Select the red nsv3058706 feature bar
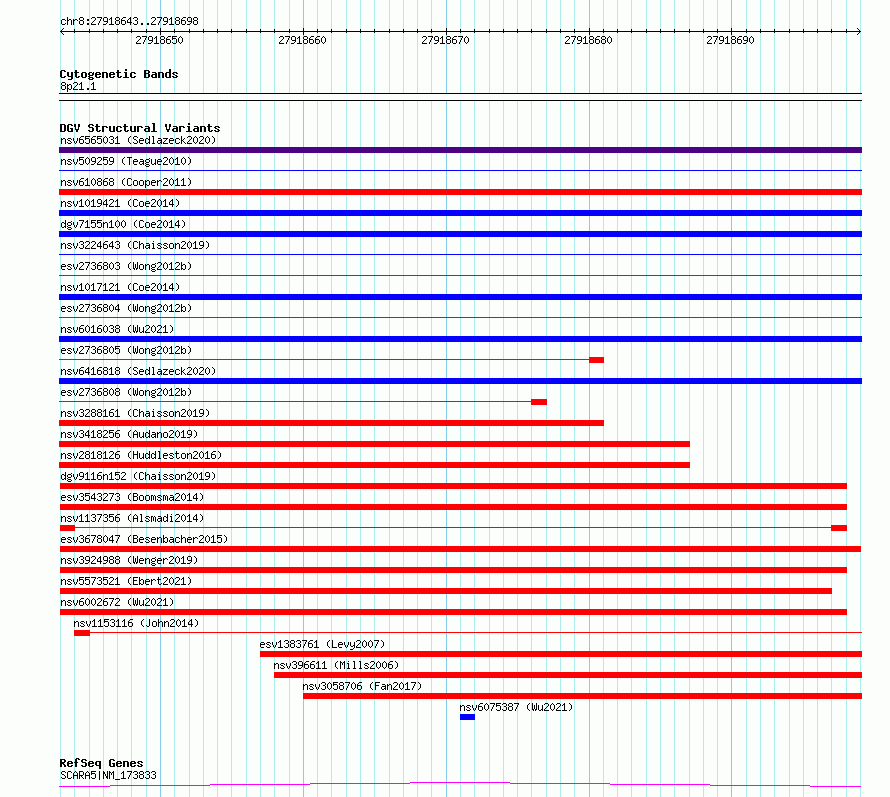 coord(582,696)
